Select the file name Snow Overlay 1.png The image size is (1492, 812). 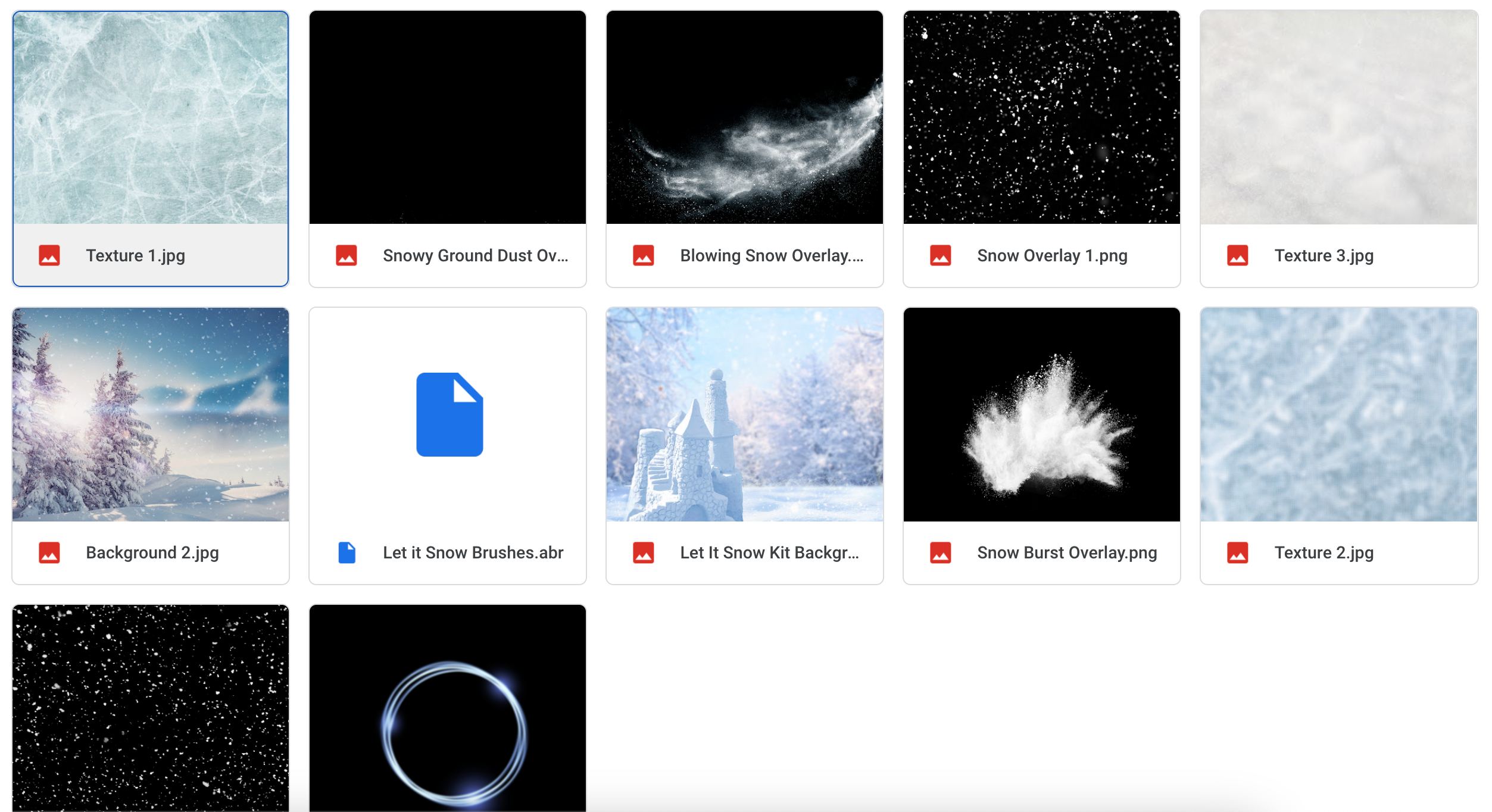click(x=1053, y=255)
